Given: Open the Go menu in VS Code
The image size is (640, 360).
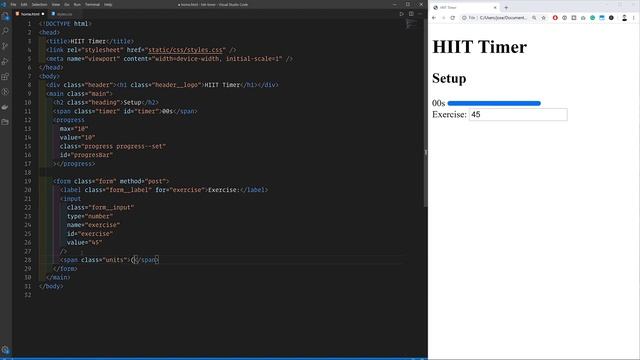Looking at the screenshot, I should [67, 4].
